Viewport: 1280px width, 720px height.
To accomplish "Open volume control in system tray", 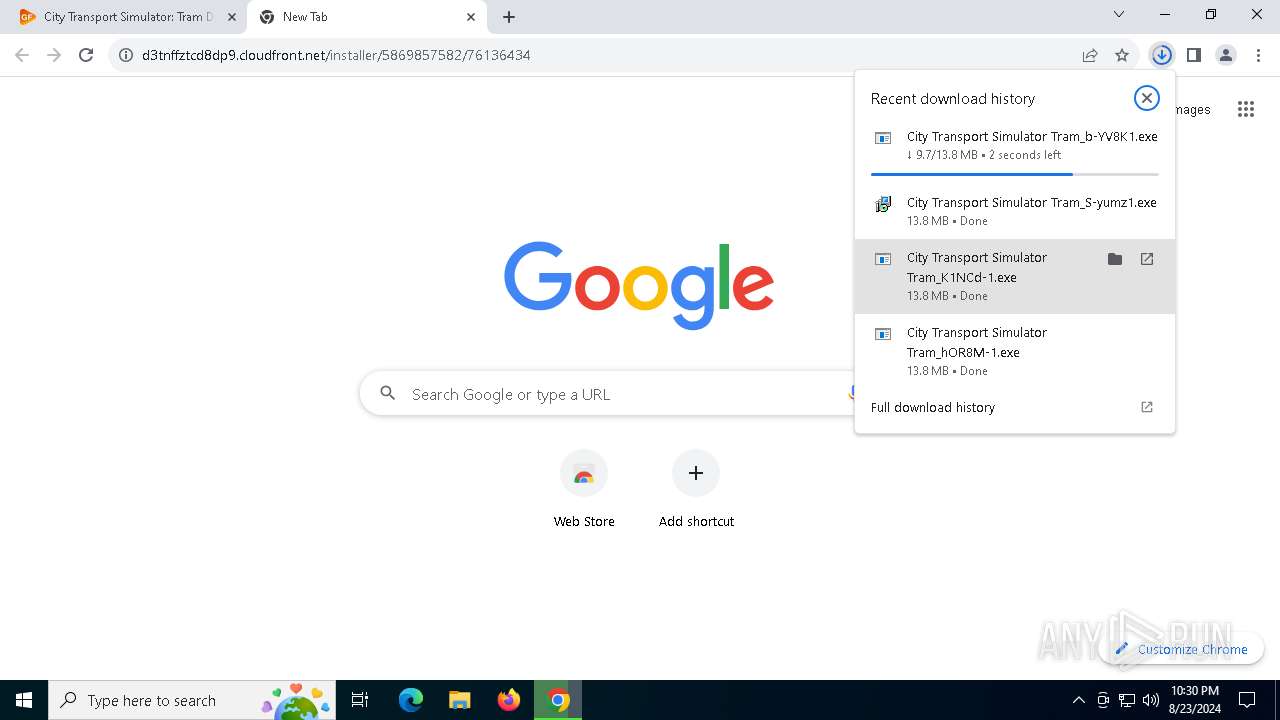I will pos(1151,700).
